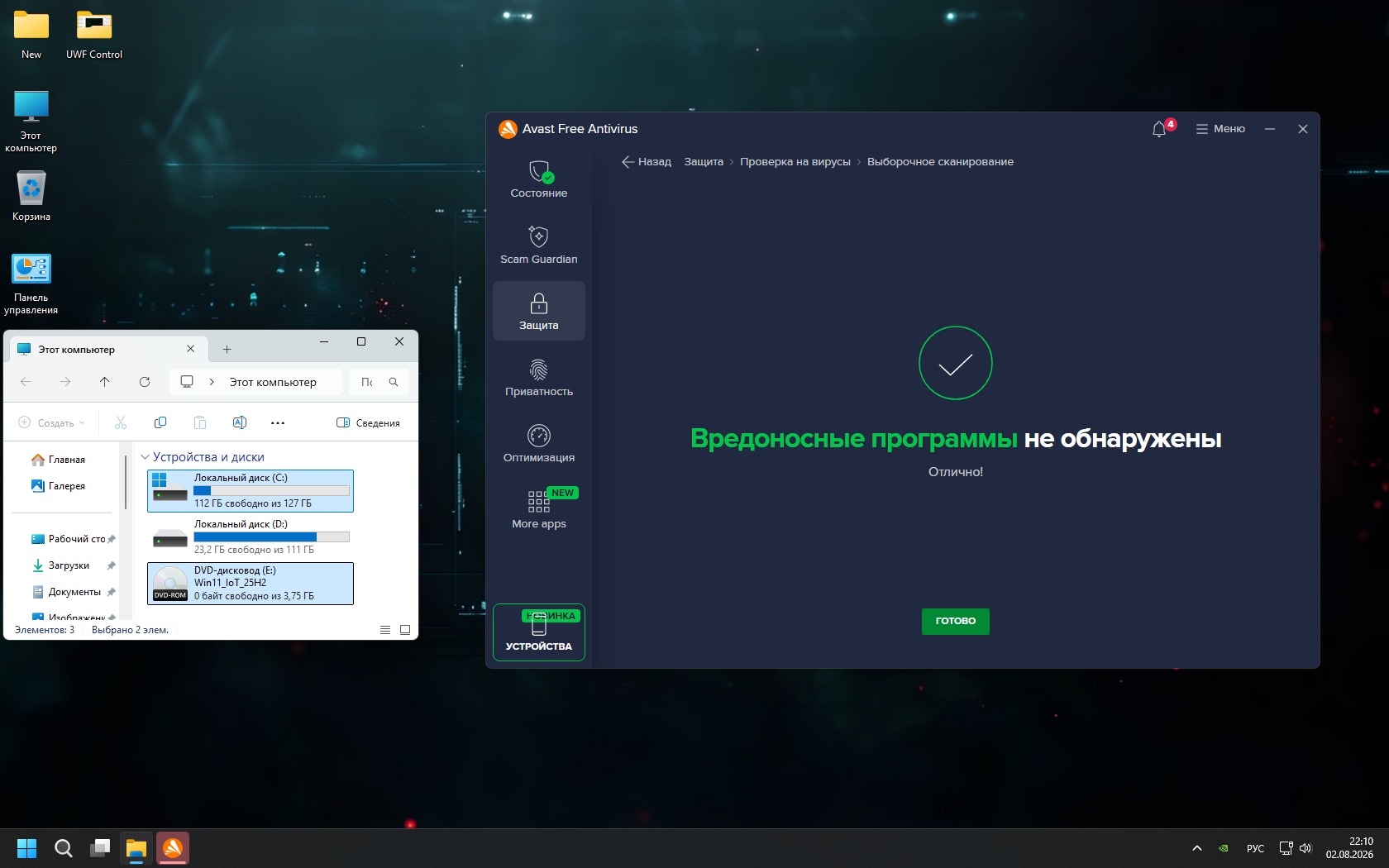The image size is (1389, 868).
Task: Click the Этот компьютер address path
Action: tap(273, 382)
